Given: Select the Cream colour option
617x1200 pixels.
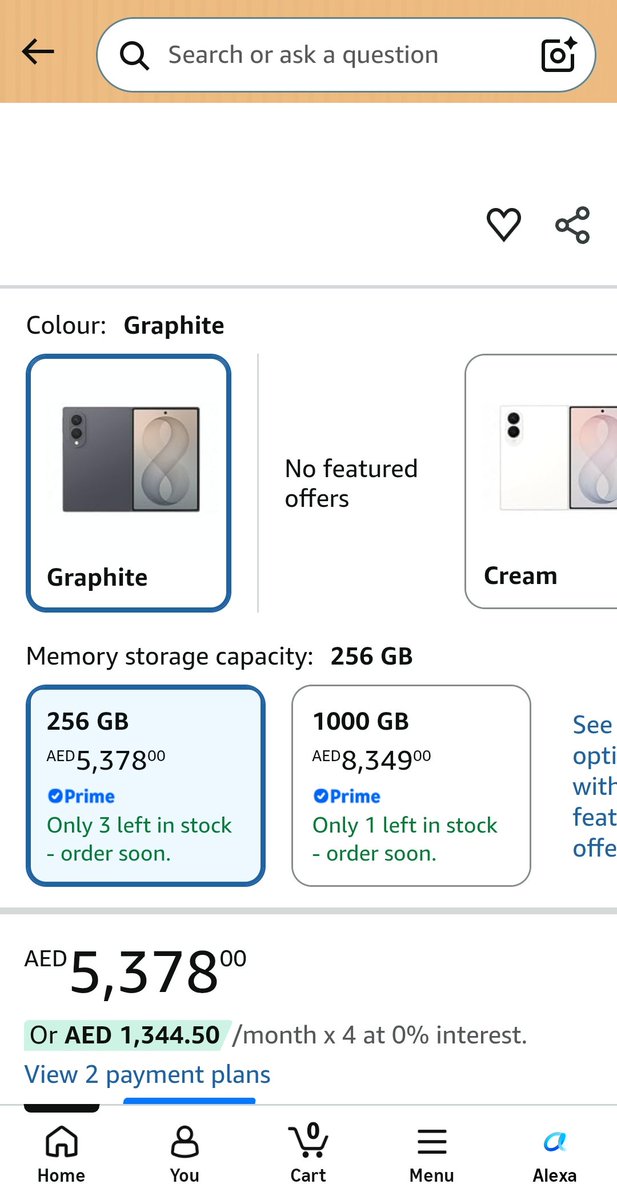Looking at the screenshot, I should point(541,481).
